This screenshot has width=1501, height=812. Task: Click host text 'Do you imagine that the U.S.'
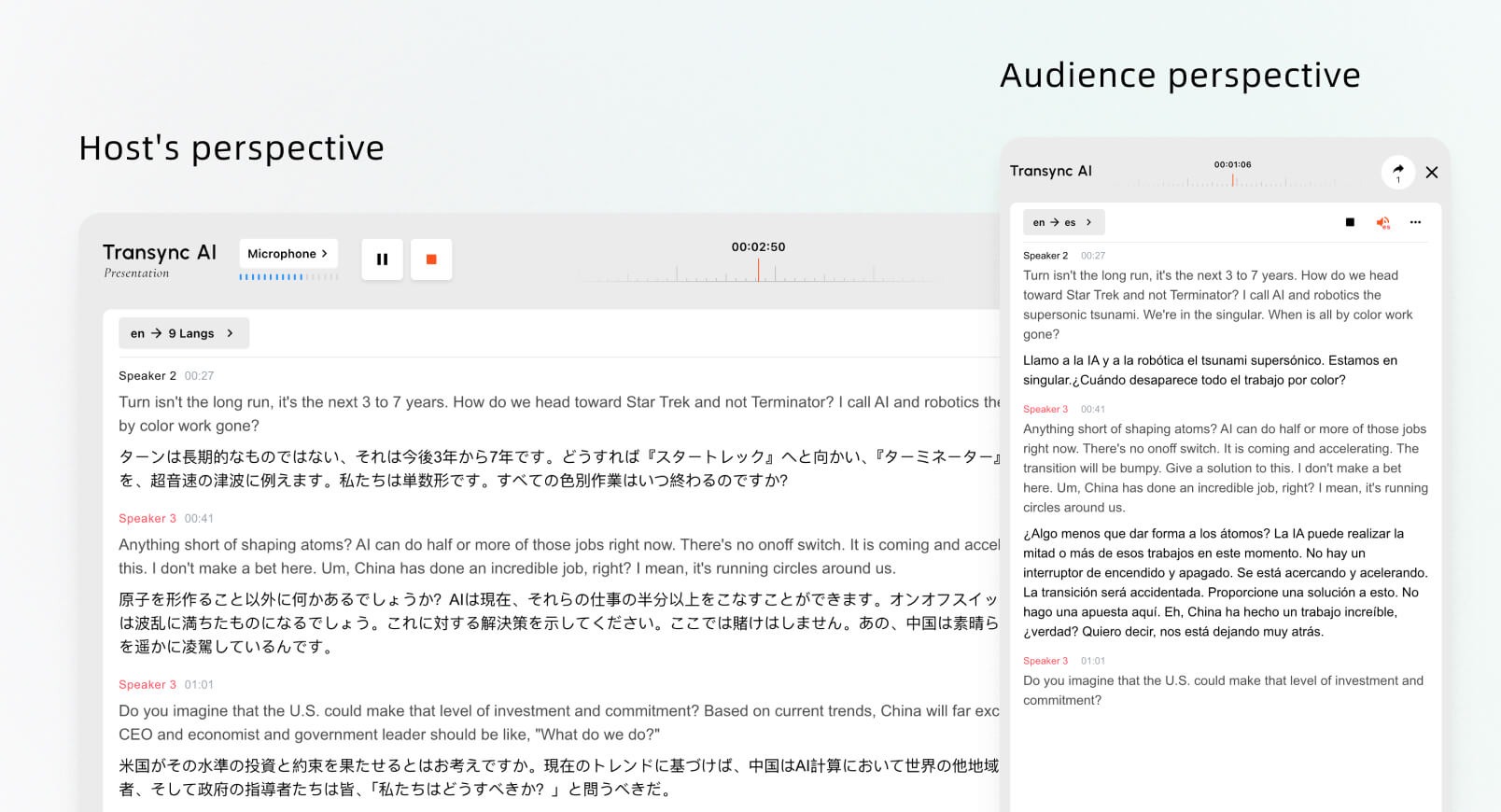(560, 722)
